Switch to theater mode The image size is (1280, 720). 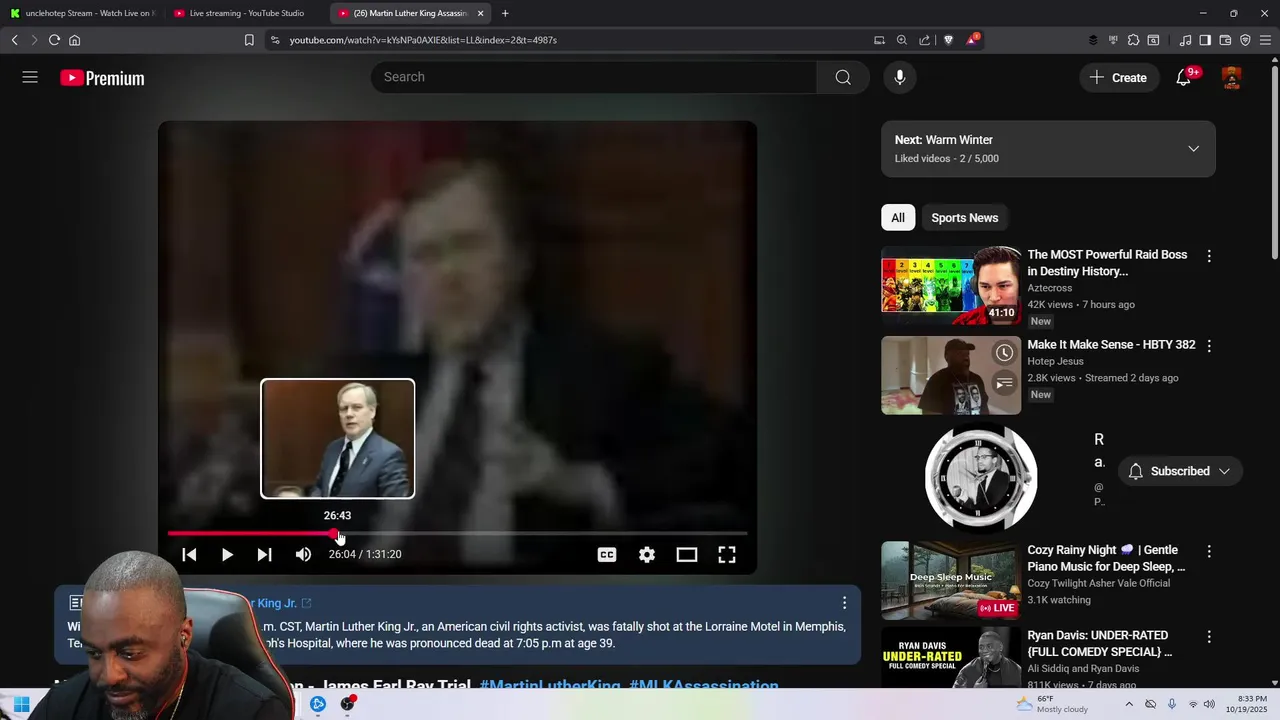687,554
